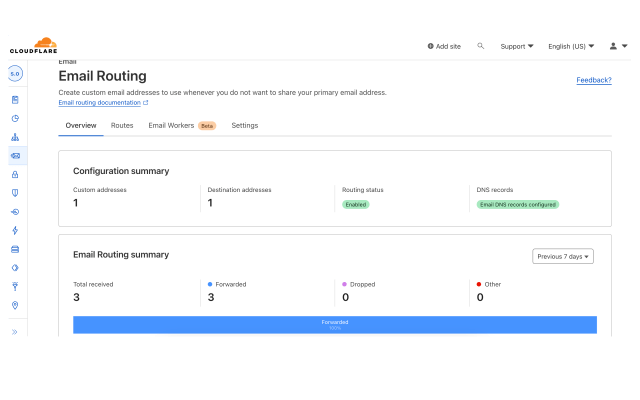Viewport: 640px width, 400px height.
Task: Click the blue Forwarded legend dot
Action: 210,284
